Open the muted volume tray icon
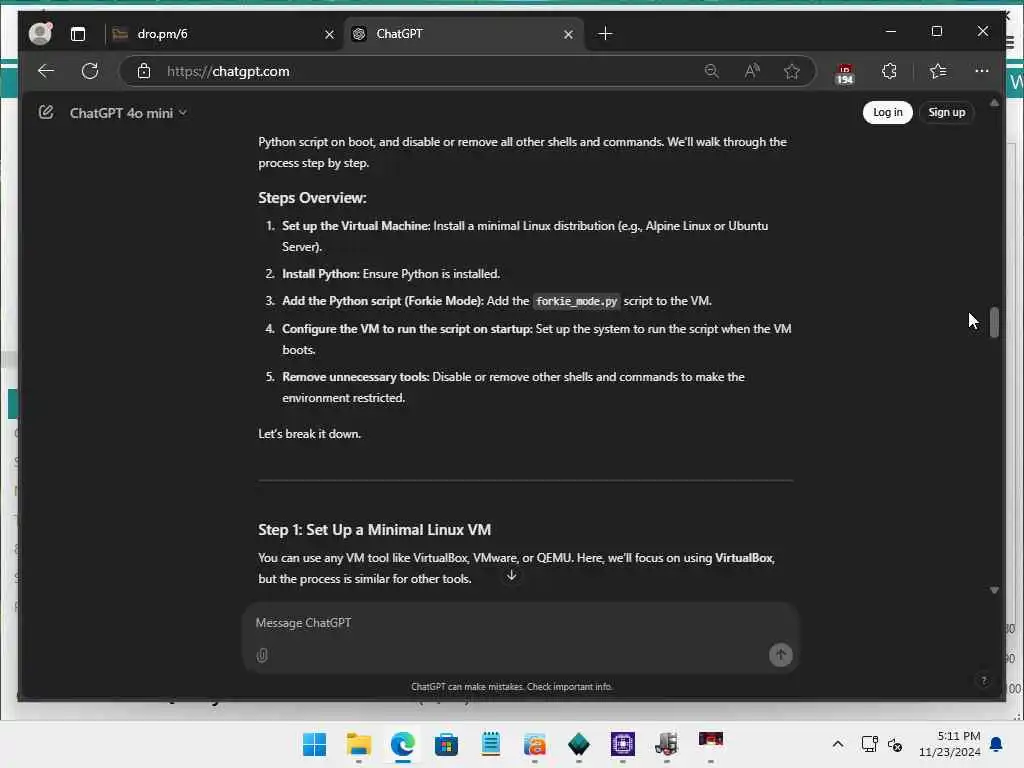 [895, 744]
